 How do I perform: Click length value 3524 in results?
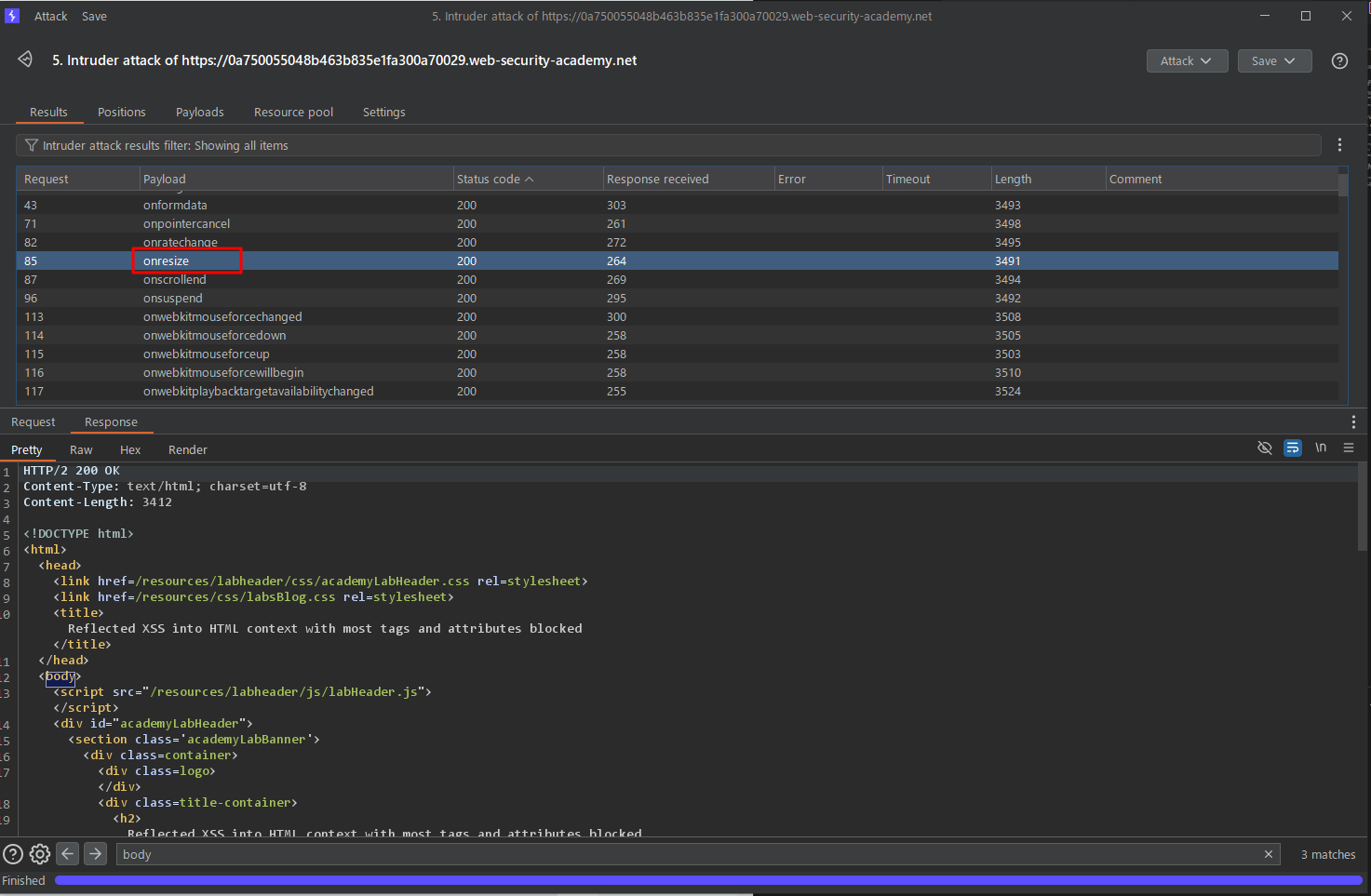click(x=1008, y=391)
